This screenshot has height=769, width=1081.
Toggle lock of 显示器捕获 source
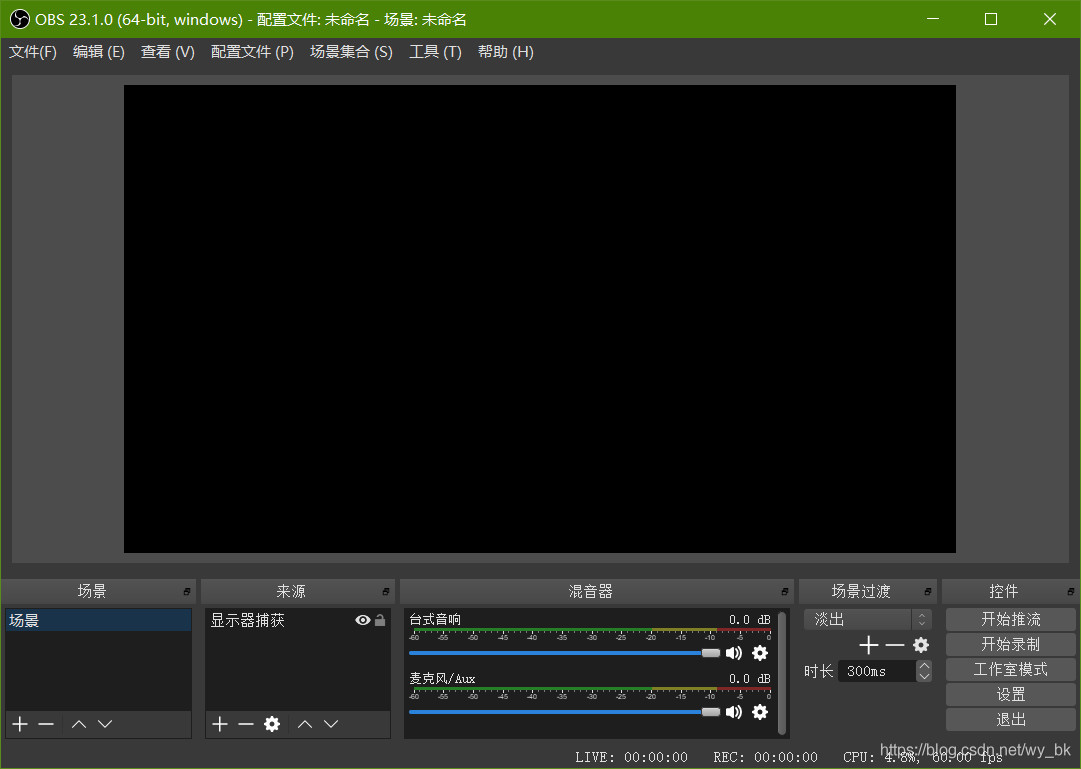pos(380,620)
